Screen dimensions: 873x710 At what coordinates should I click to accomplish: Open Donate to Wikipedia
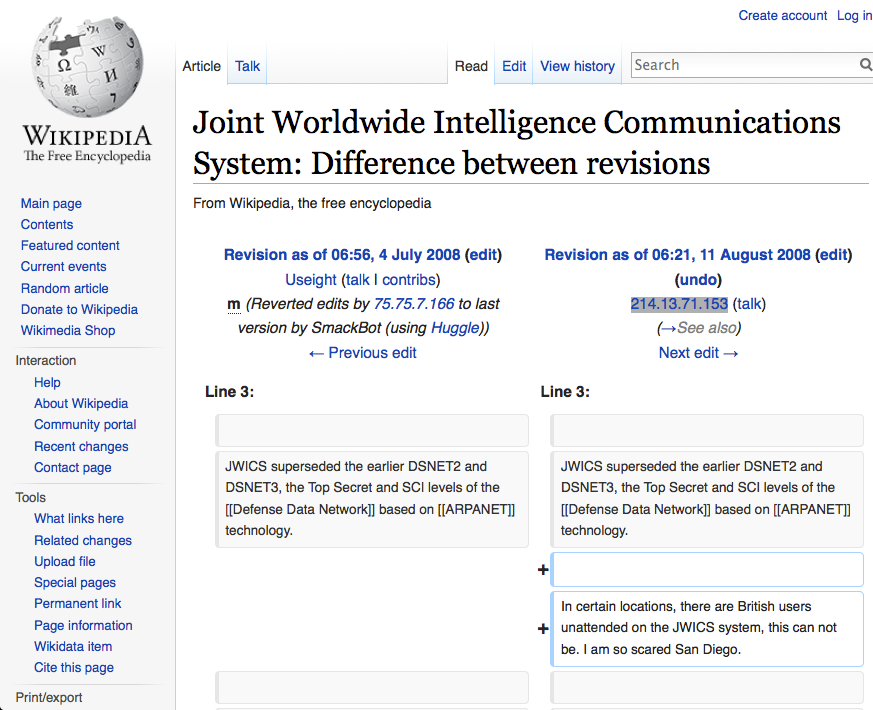click(79, 310)
